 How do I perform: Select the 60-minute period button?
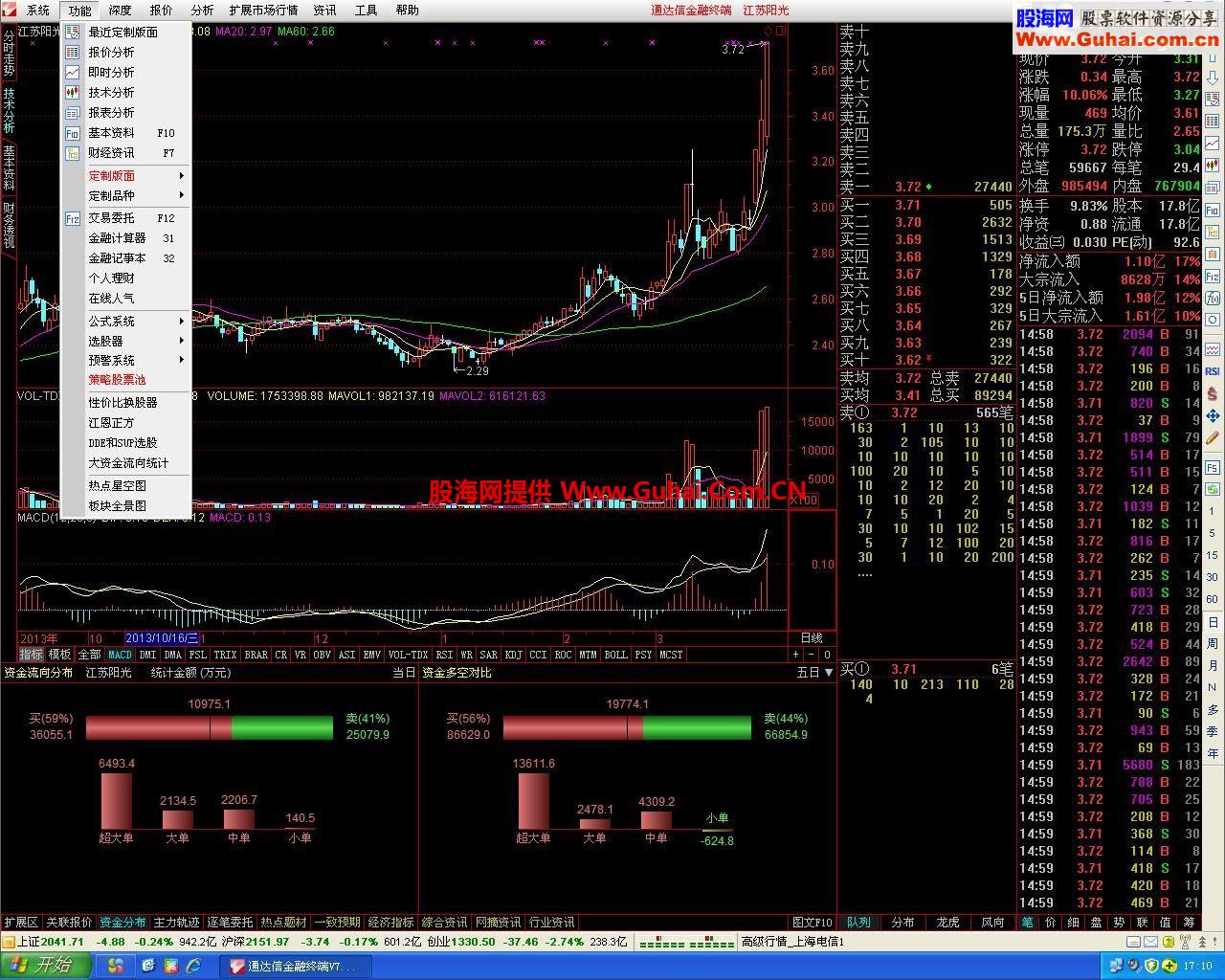(1213, 598)
